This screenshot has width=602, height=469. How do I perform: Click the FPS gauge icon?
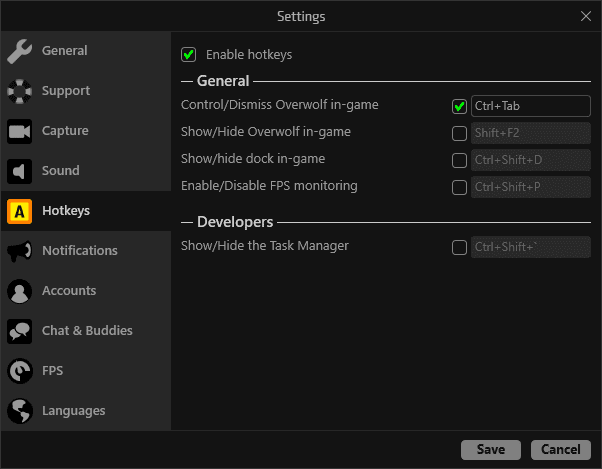pos(19,371)
